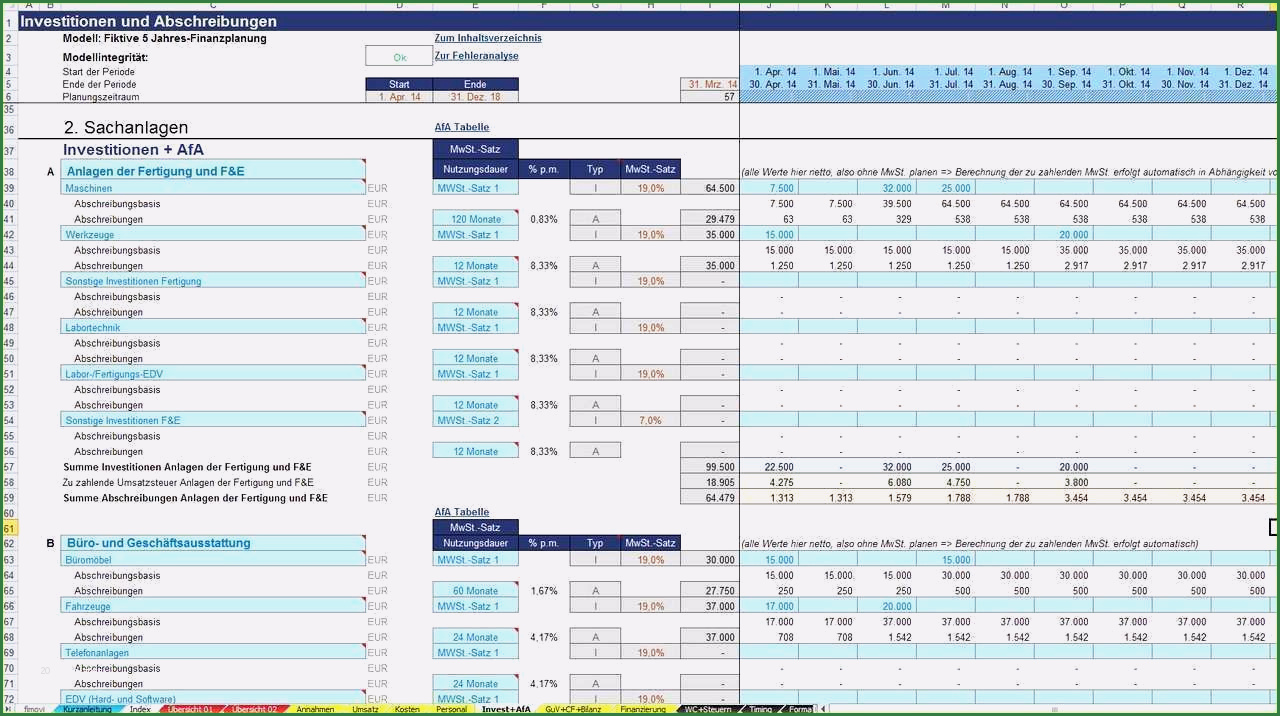Switch to the Kurzanleitung sheet tab
The image size is (1280, 716).
[x=87, y=709]
